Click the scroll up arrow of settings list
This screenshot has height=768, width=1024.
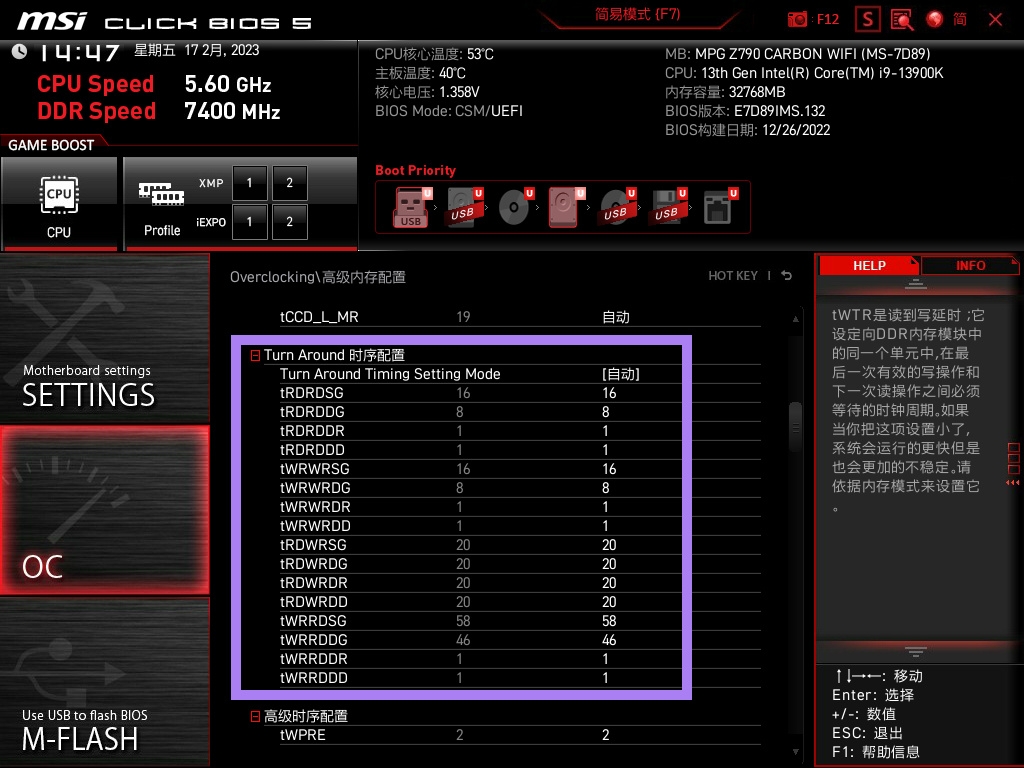795,319
